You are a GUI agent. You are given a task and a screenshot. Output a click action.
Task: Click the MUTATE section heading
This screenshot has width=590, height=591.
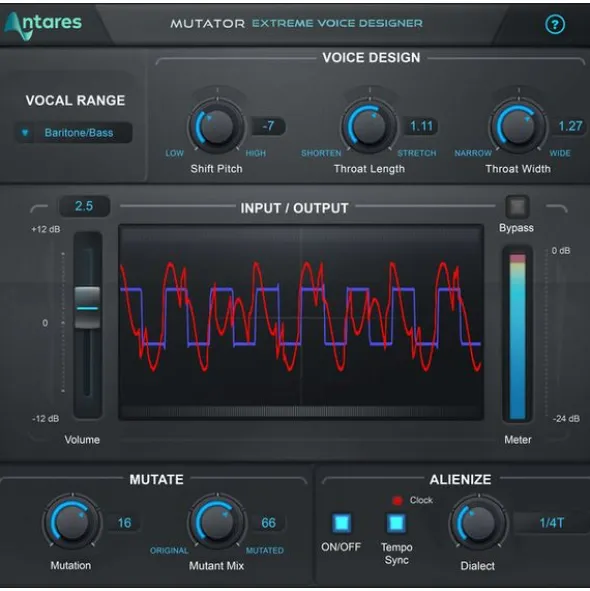pos(156,479)
